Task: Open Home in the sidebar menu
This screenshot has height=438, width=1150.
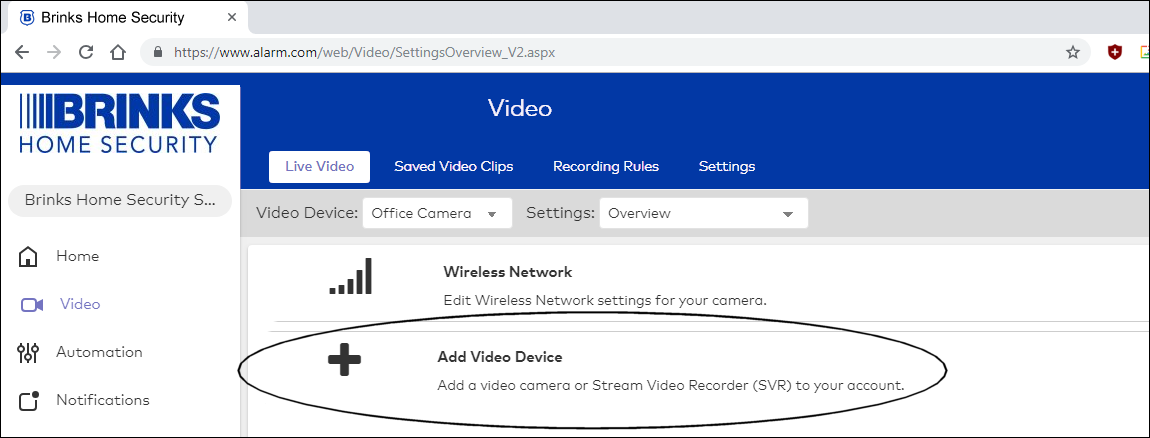Action: [78, 256]
